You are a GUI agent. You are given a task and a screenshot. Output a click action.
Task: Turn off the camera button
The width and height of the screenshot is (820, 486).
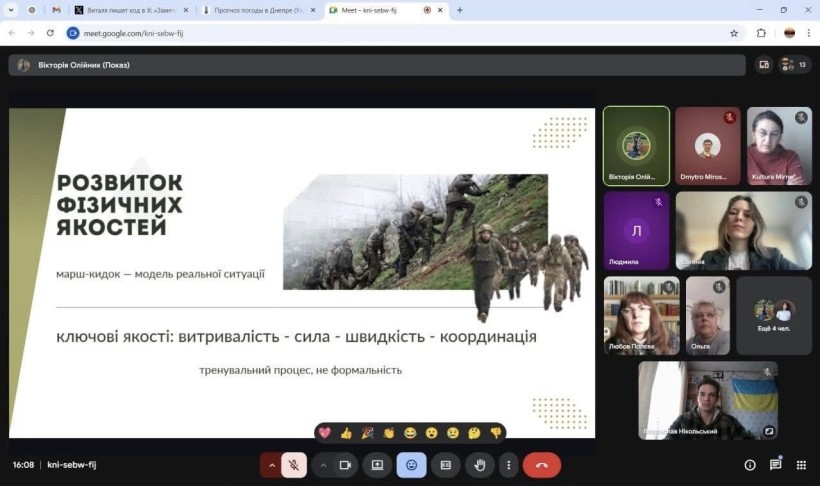click(x=345, y=465)
